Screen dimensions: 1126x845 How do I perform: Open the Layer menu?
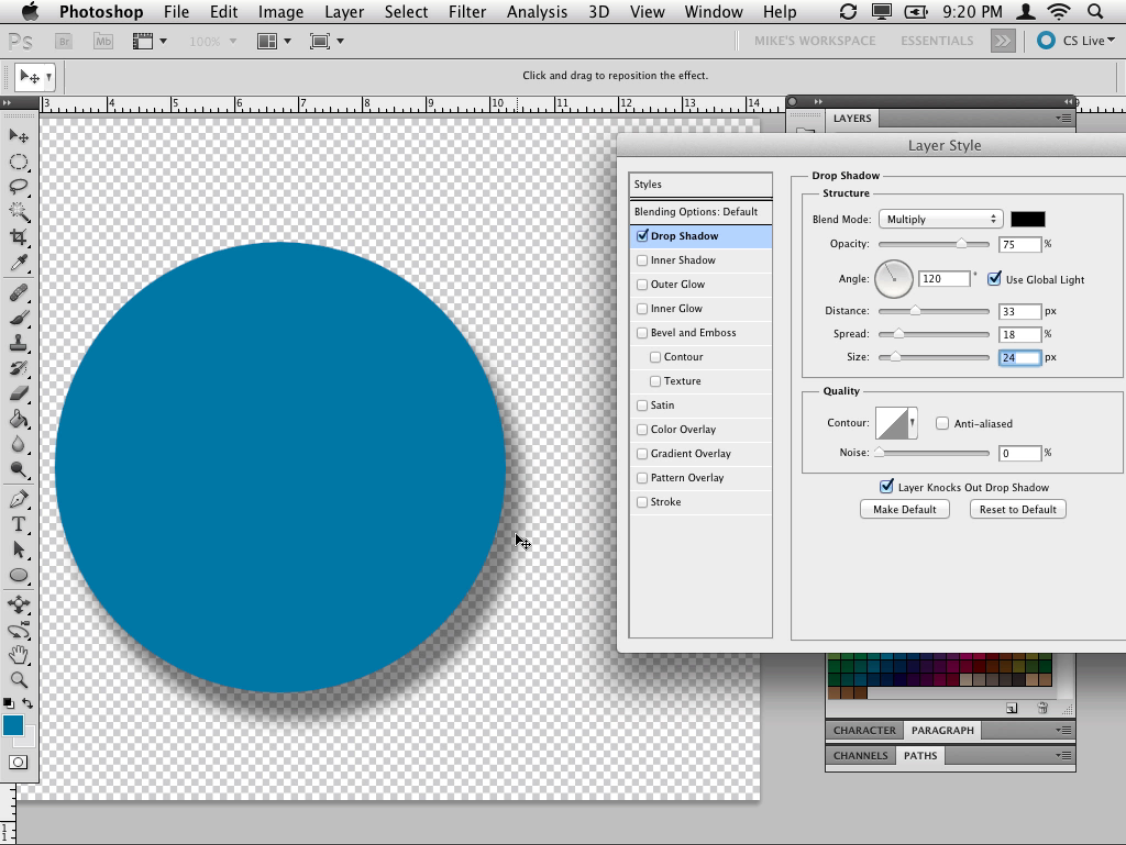click(344, 12)
